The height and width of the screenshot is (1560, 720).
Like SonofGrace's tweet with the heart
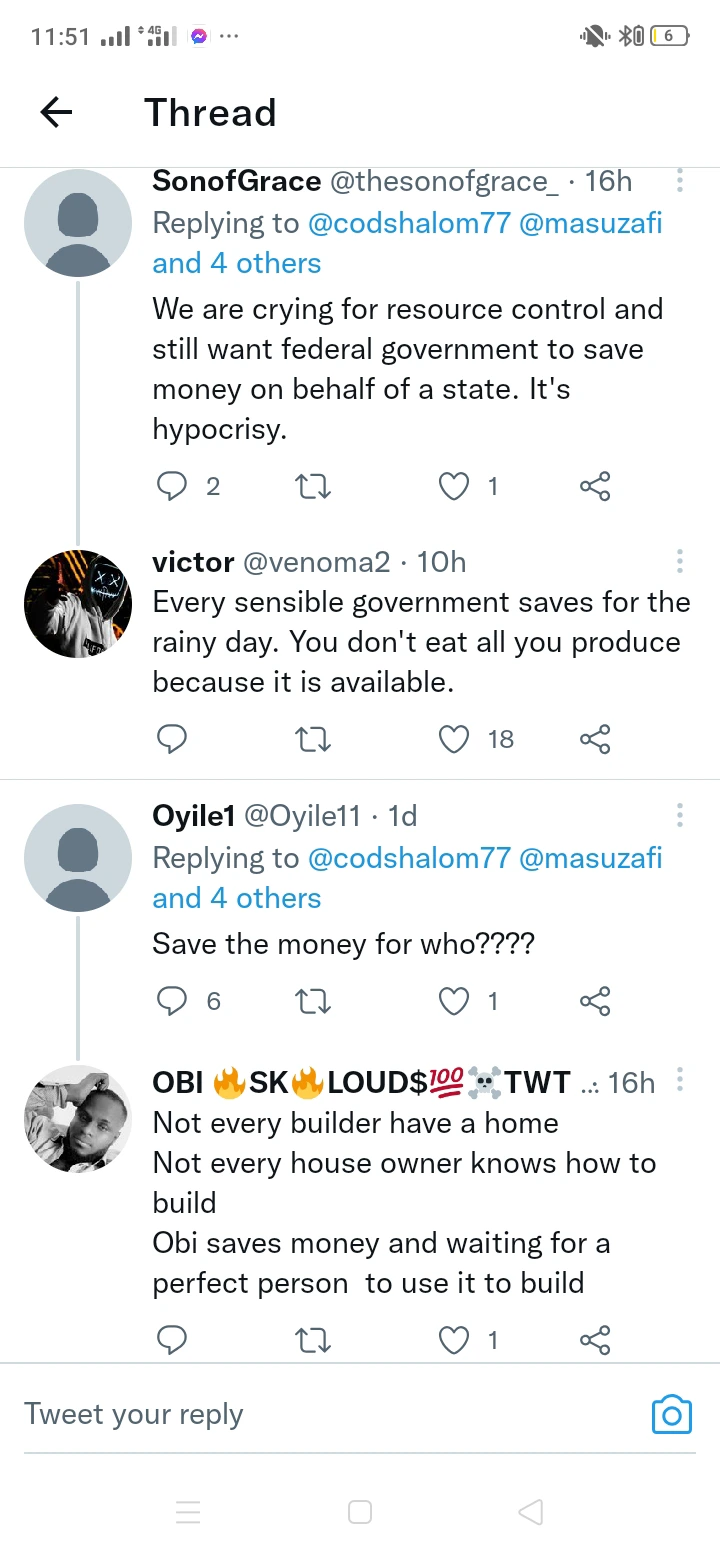[x=455, y=486]
